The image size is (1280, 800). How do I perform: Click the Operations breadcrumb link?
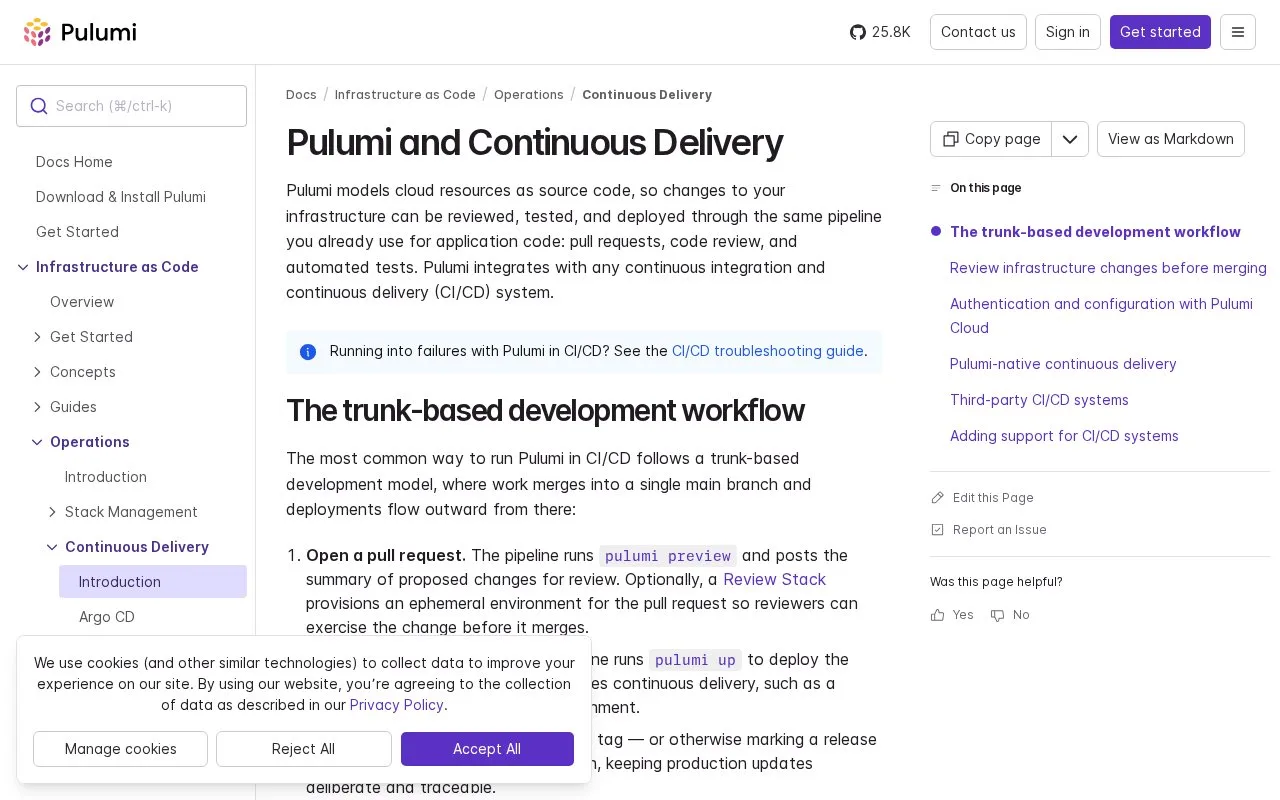[x=529, y=95]
